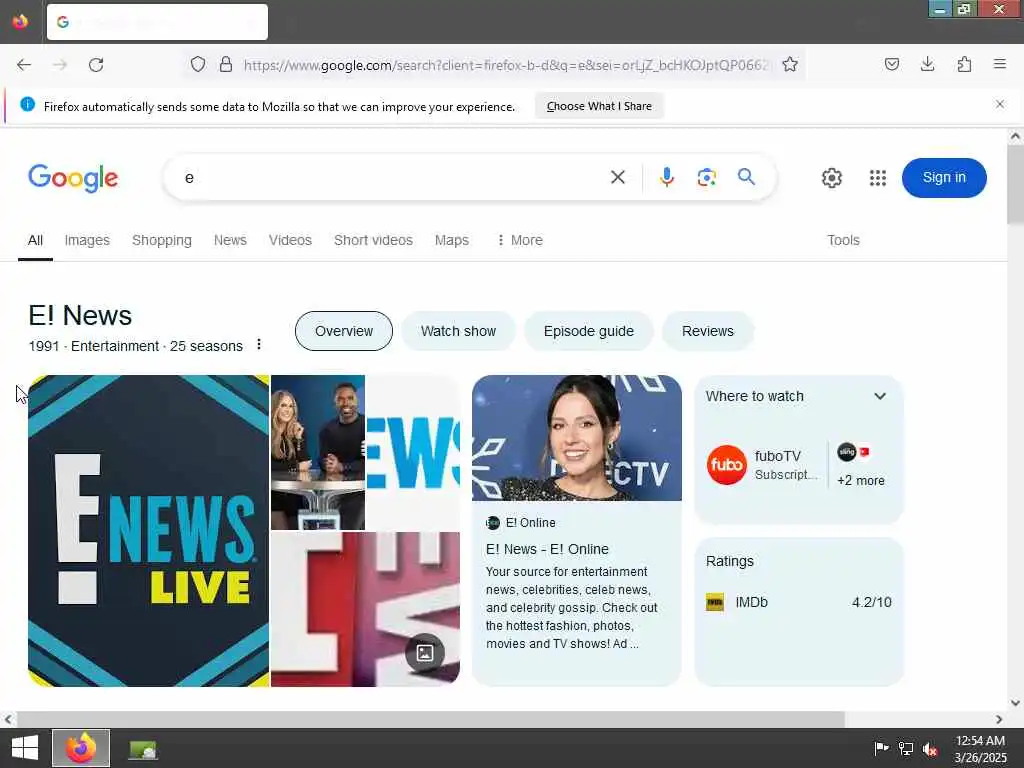Click the magnifier search button
Screen dimensions: 1024x768
click(x=746, y=177)
